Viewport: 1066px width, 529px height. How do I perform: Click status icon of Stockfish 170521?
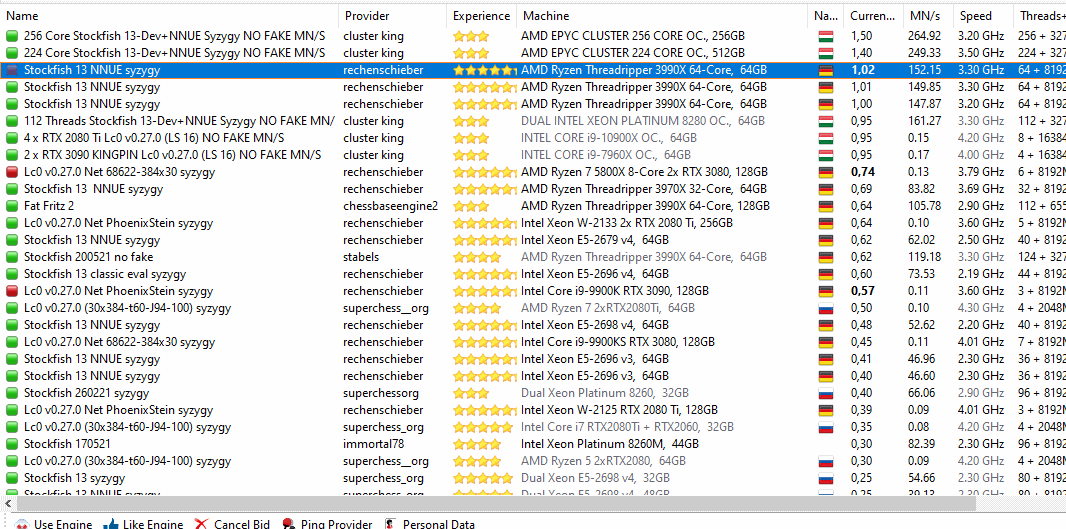pyautogui.click(x=12, y=444)
